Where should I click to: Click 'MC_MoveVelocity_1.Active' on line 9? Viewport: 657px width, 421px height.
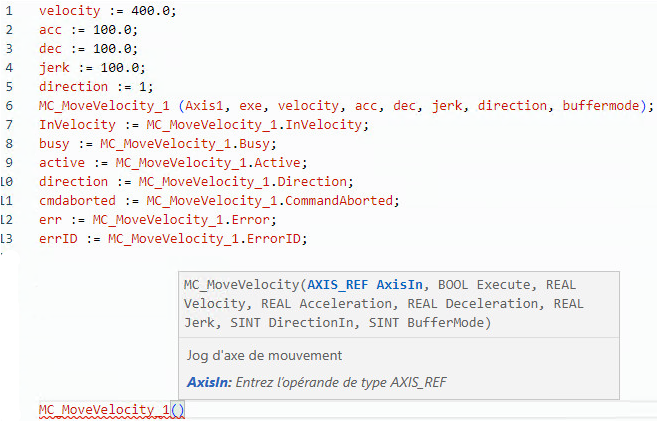pos(208,163)
